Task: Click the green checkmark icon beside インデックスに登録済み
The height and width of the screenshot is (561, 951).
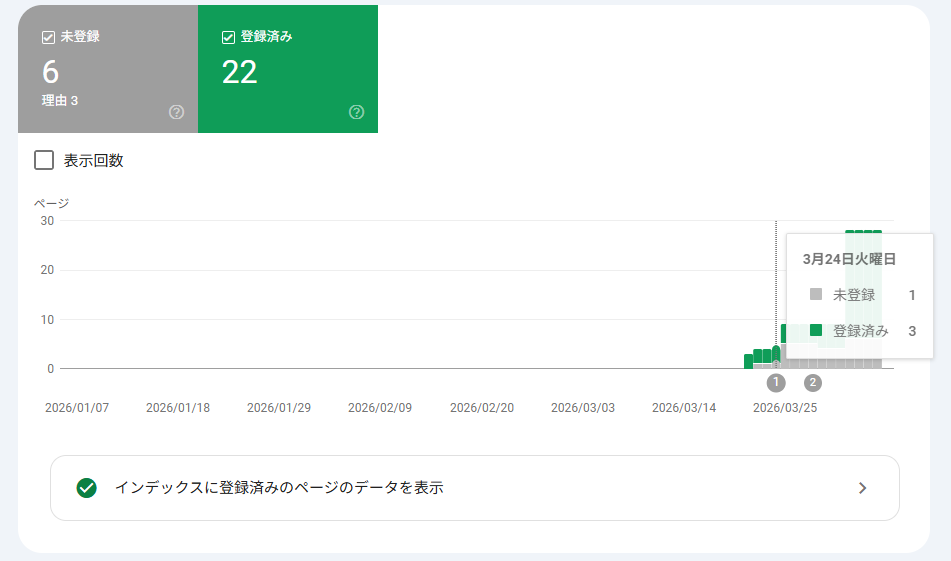Action: coord(87,488)
